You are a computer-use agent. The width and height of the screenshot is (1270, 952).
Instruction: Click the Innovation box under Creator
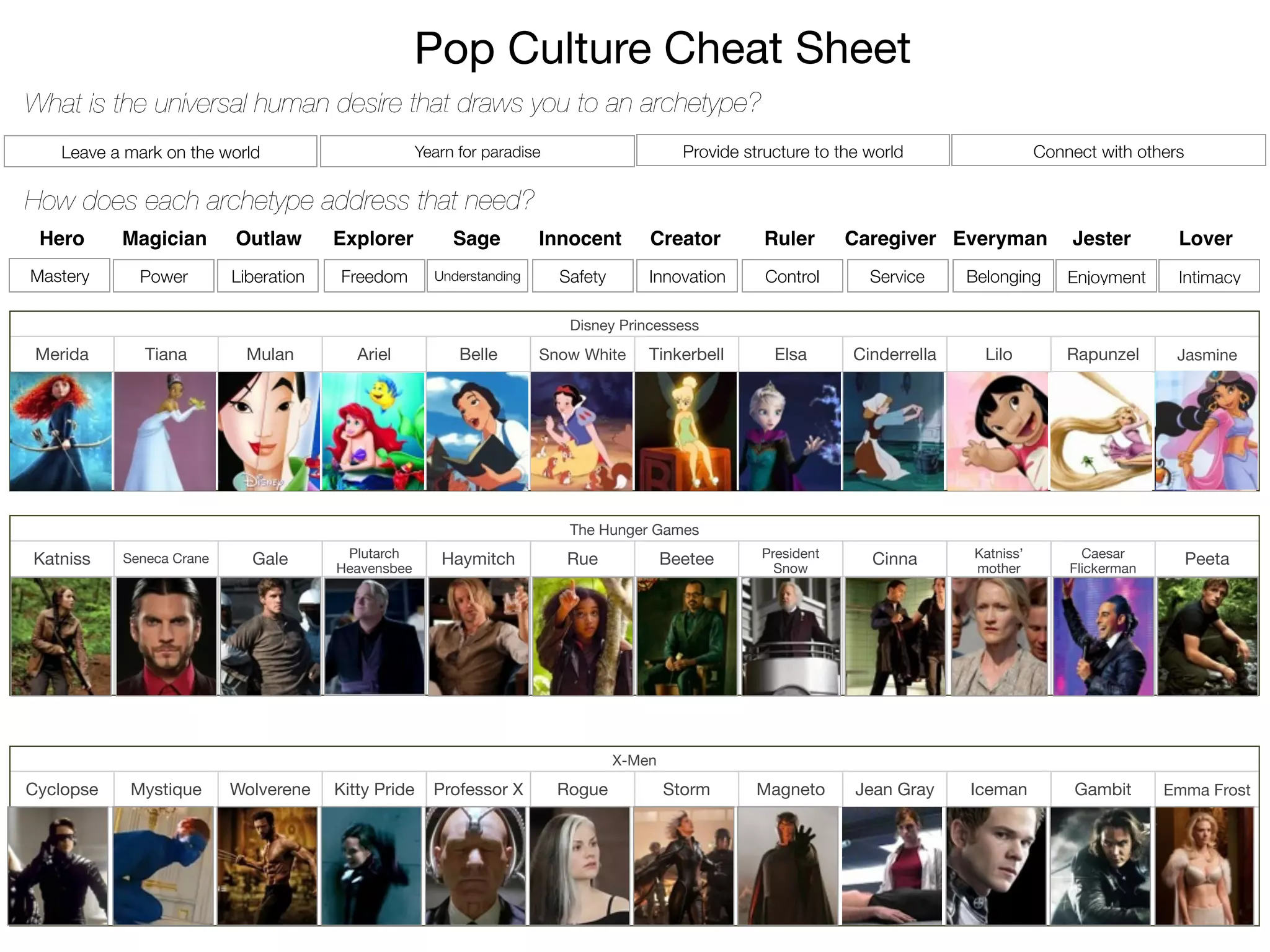[687, 276]
